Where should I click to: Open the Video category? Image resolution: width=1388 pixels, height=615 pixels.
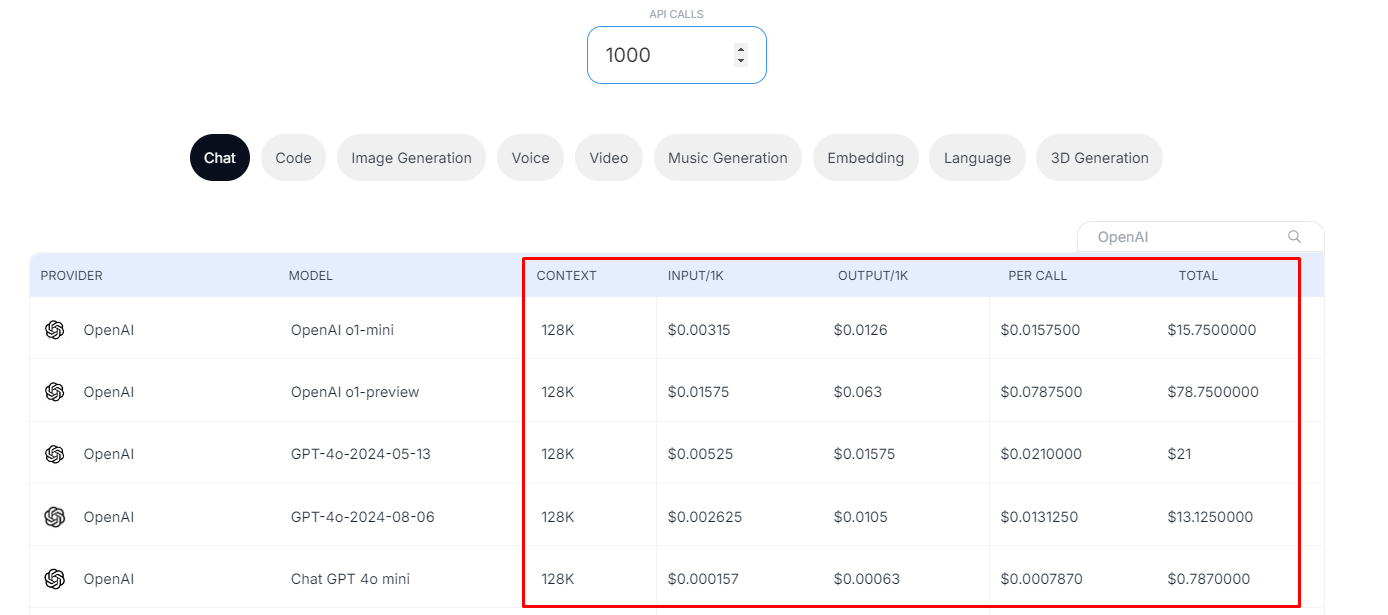click(609, 158)
